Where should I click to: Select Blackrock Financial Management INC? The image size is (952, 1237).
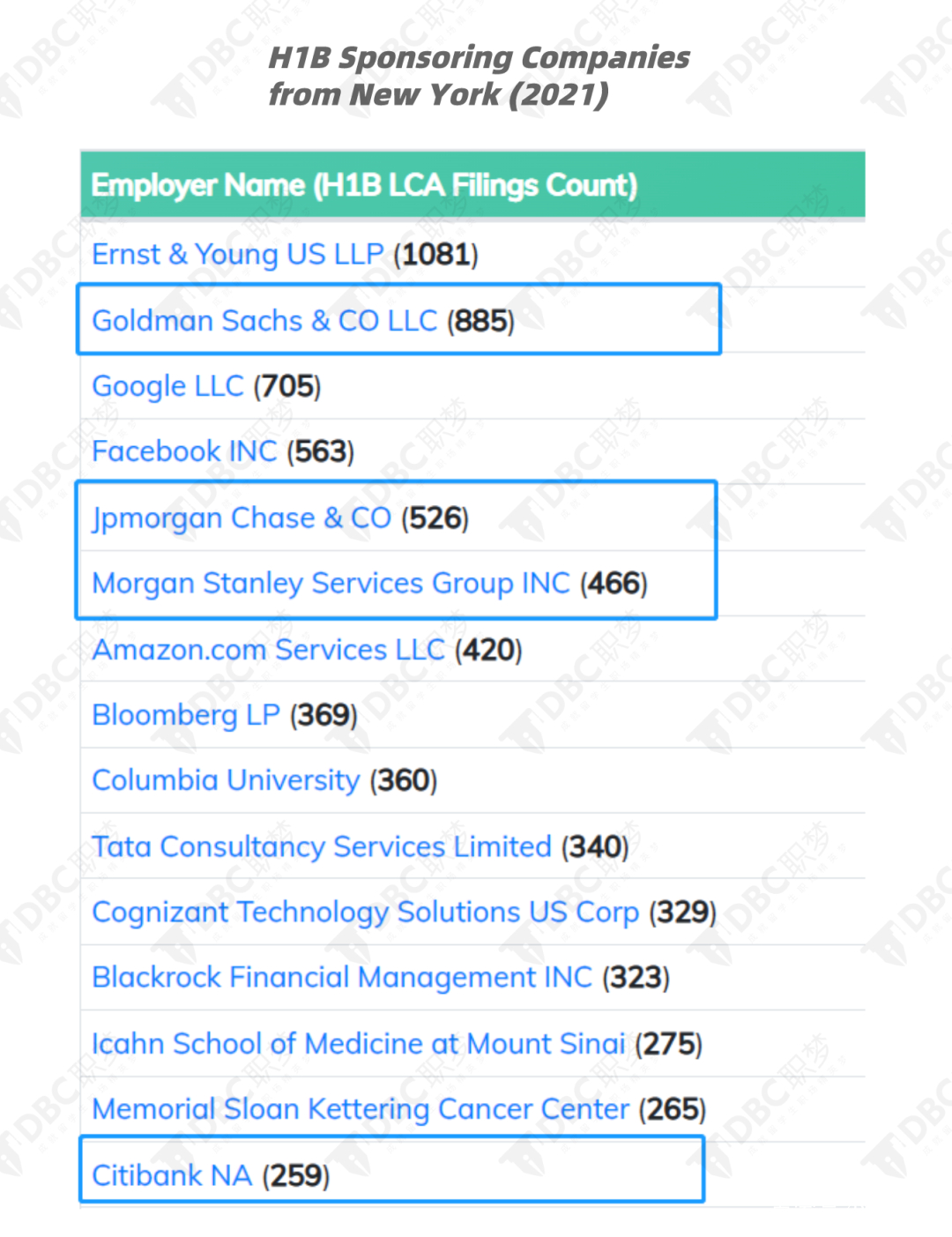[342, 978]
